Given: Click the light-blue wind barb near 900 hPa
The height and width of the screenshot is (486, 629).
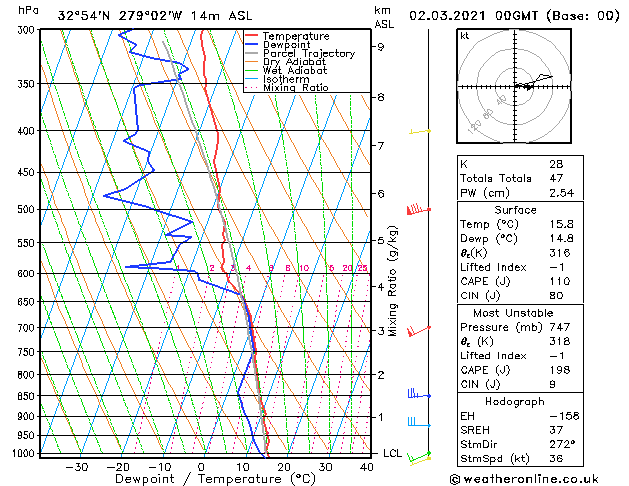Looking at the screenshot, I should pos(419,422).
